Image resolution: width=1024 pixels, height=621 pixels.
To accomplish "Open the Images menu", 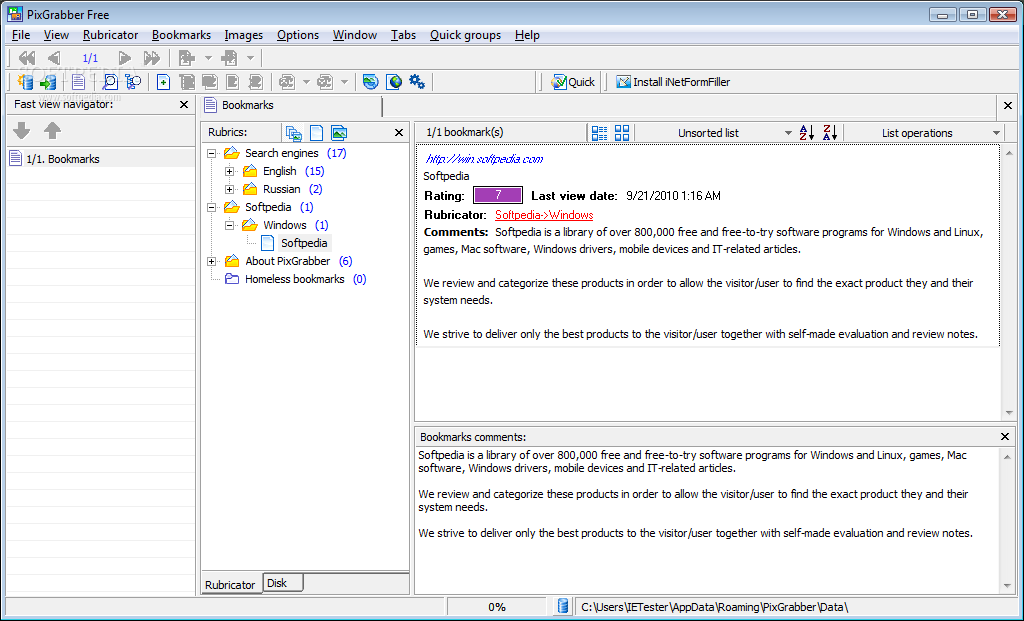I will pyautogui.click(x=244, y=35).
